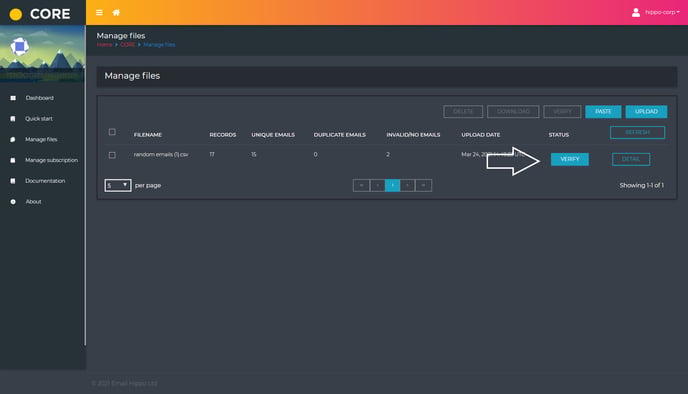688x394 pixels.
Task: Expand the hippo-corp account dropdown
Action: coord(662,12)
